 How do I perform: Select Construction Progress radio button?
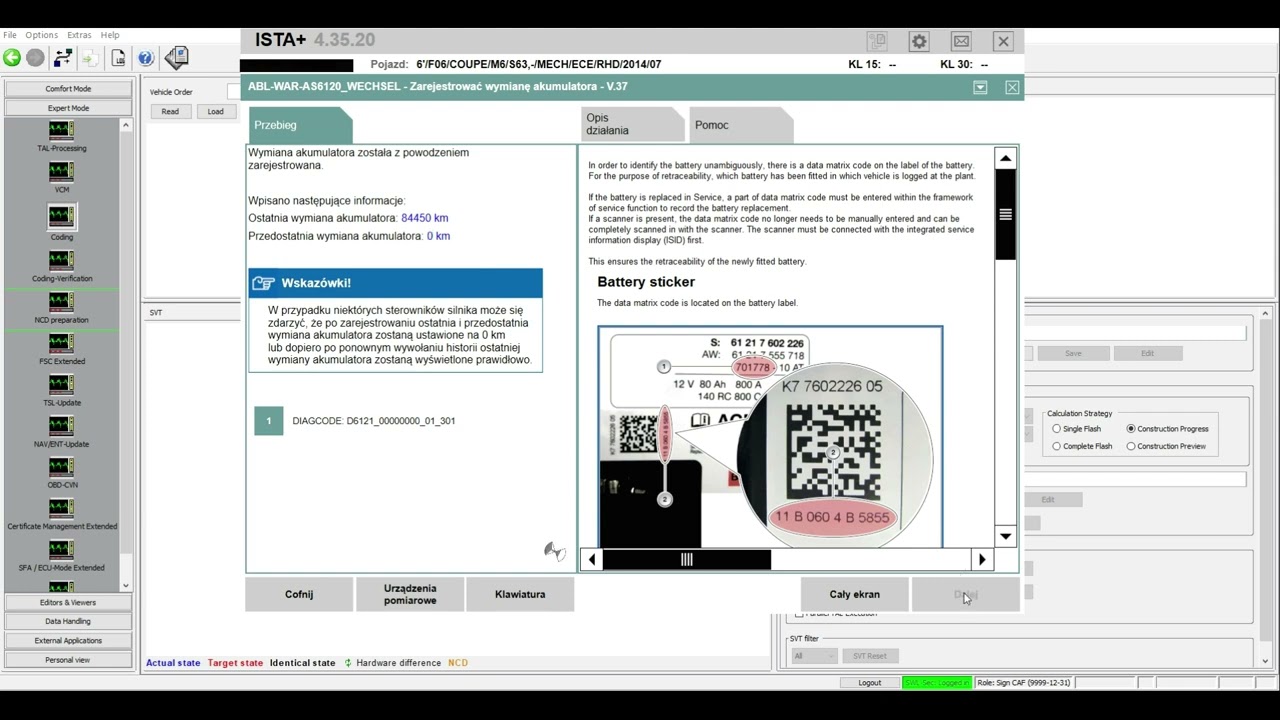[x=1131, y=429]
